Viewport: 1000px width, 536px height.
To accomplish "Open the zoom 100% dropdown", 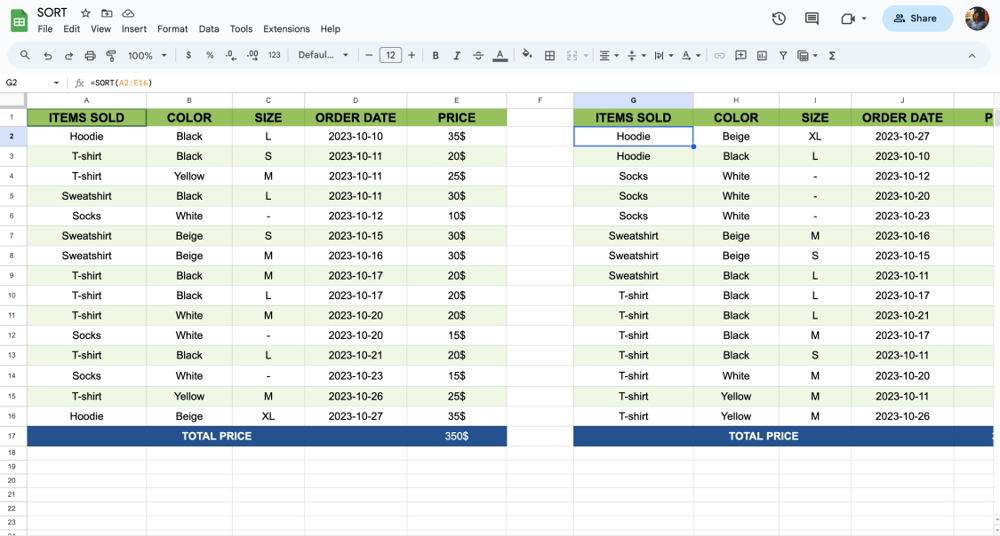I will (x=146, y=56).
